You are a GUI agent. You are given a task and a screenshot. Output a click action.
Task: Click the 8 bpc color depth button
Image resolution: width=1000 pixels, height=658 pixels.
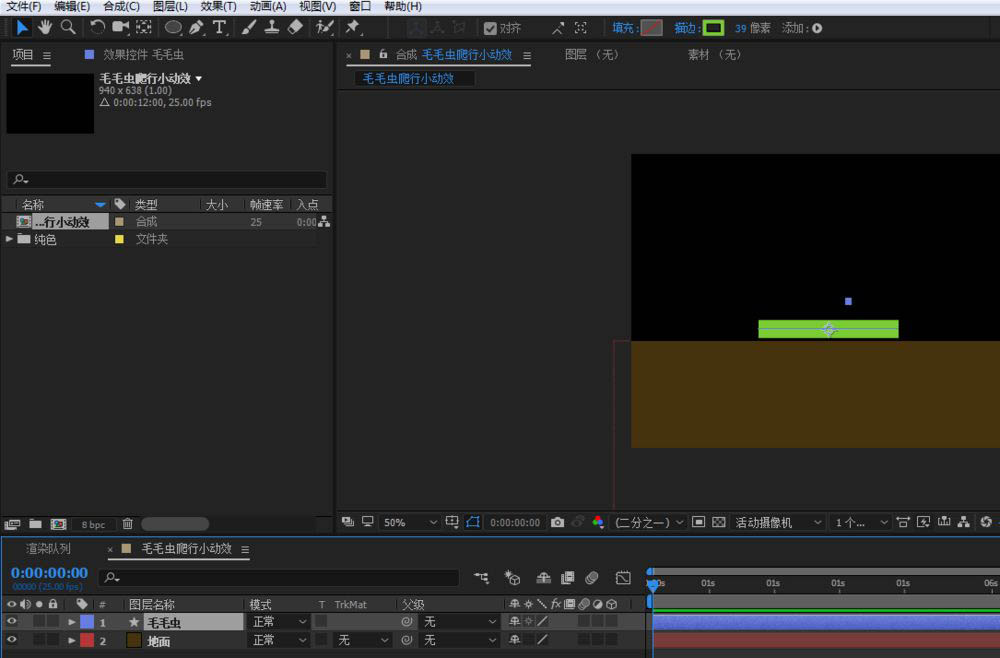(x=93, y=524)
